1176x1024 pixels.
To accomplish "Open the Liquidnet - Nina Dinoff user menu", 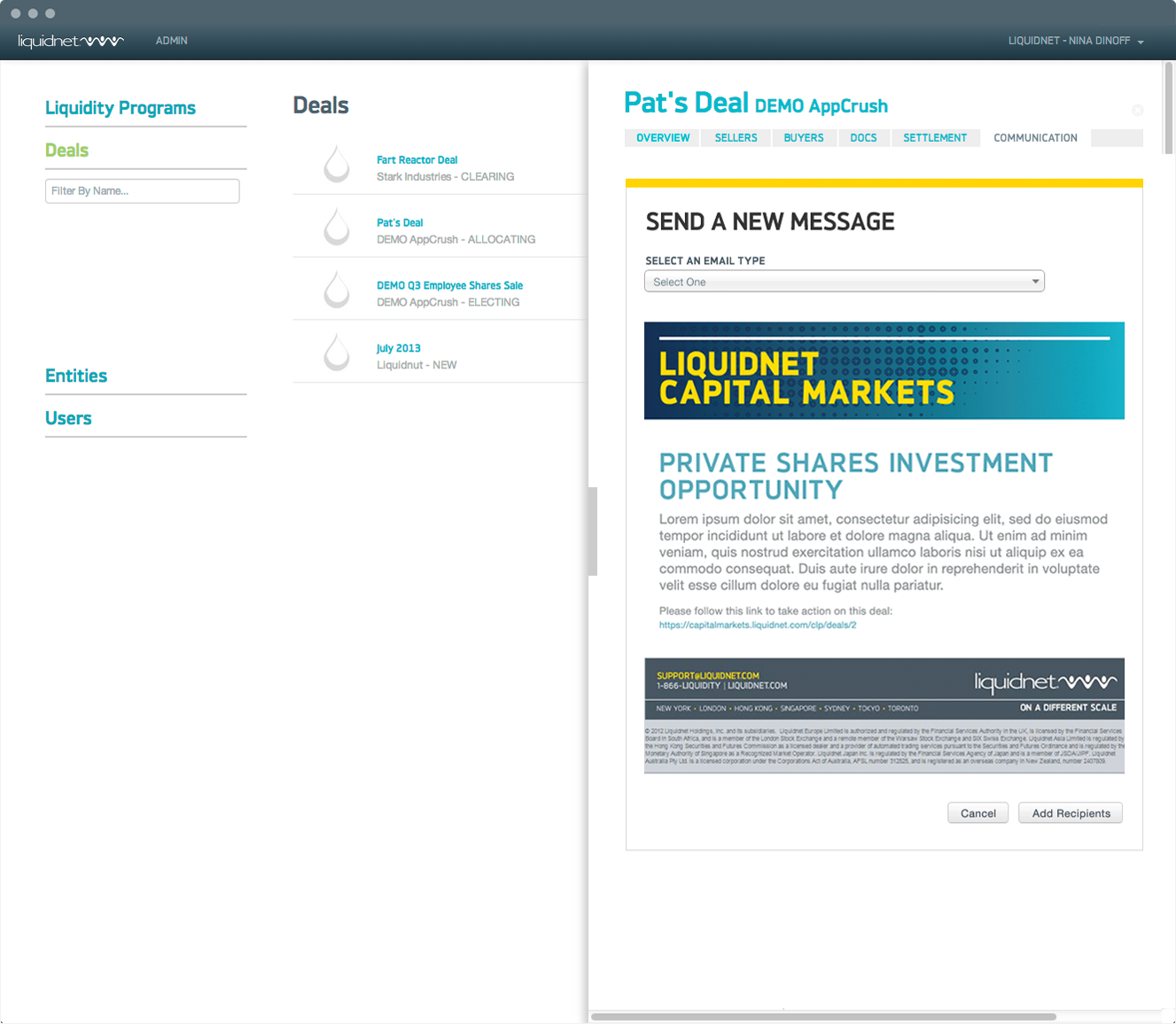I will [1076, 41].
